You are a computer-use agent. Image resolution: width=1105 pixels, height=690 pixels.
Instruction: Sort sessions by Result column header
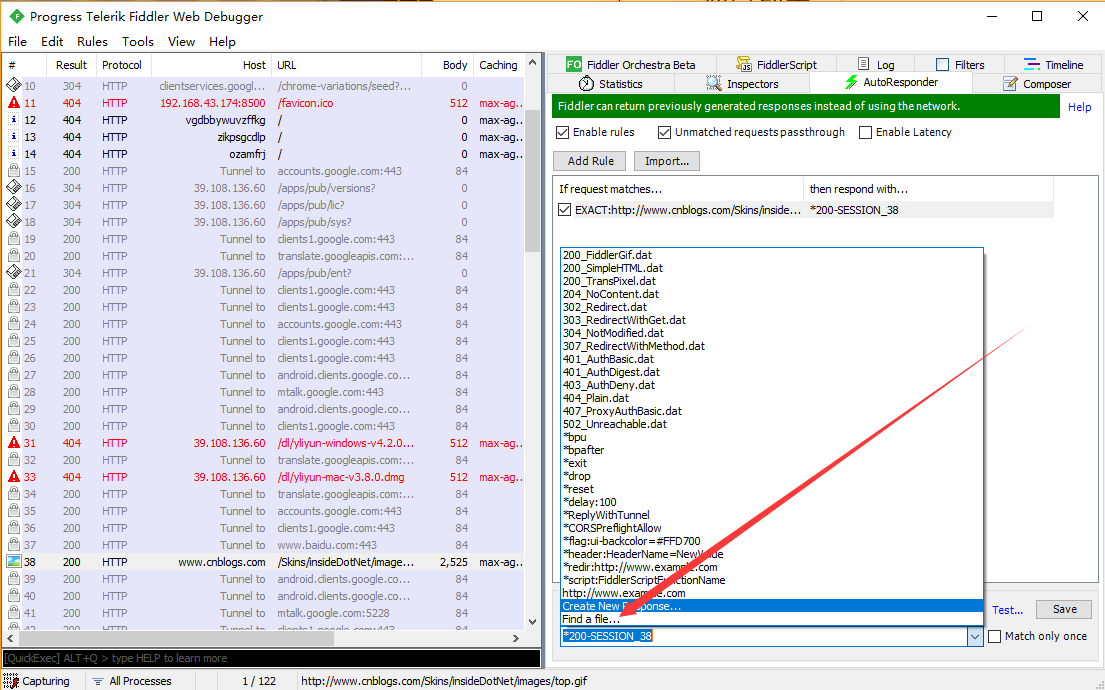coord(71,65)
